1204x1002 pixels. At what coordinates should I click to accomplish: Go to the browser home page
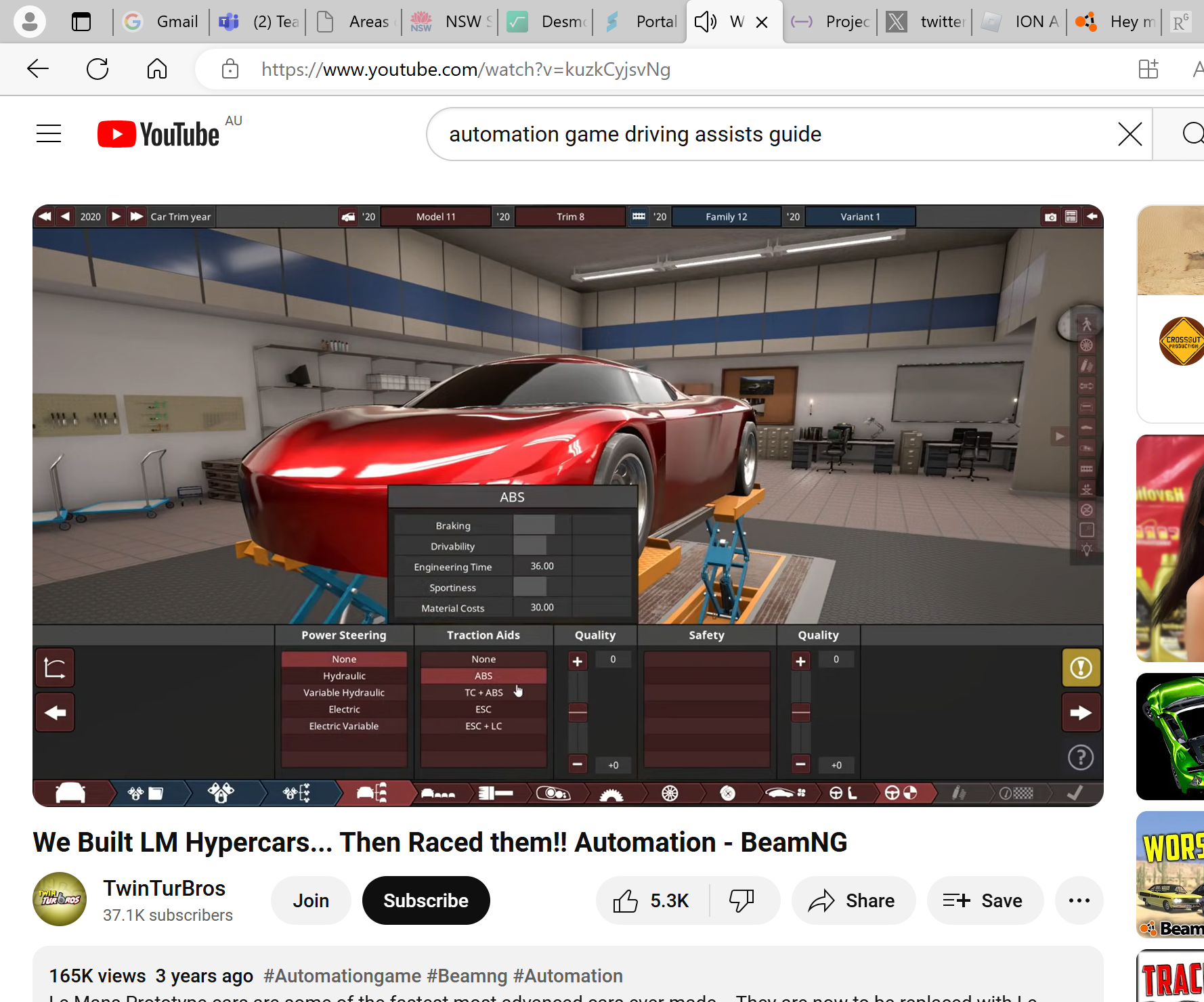pyautogui.click(x=157, y=69)
